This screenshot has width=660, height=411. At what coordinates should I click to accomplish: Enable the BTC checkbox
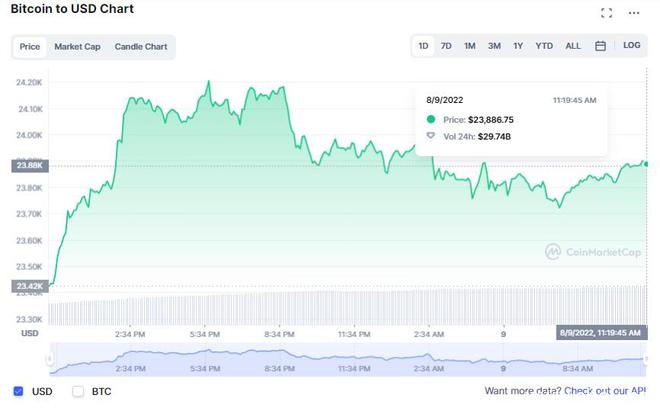tap(78, 391)
